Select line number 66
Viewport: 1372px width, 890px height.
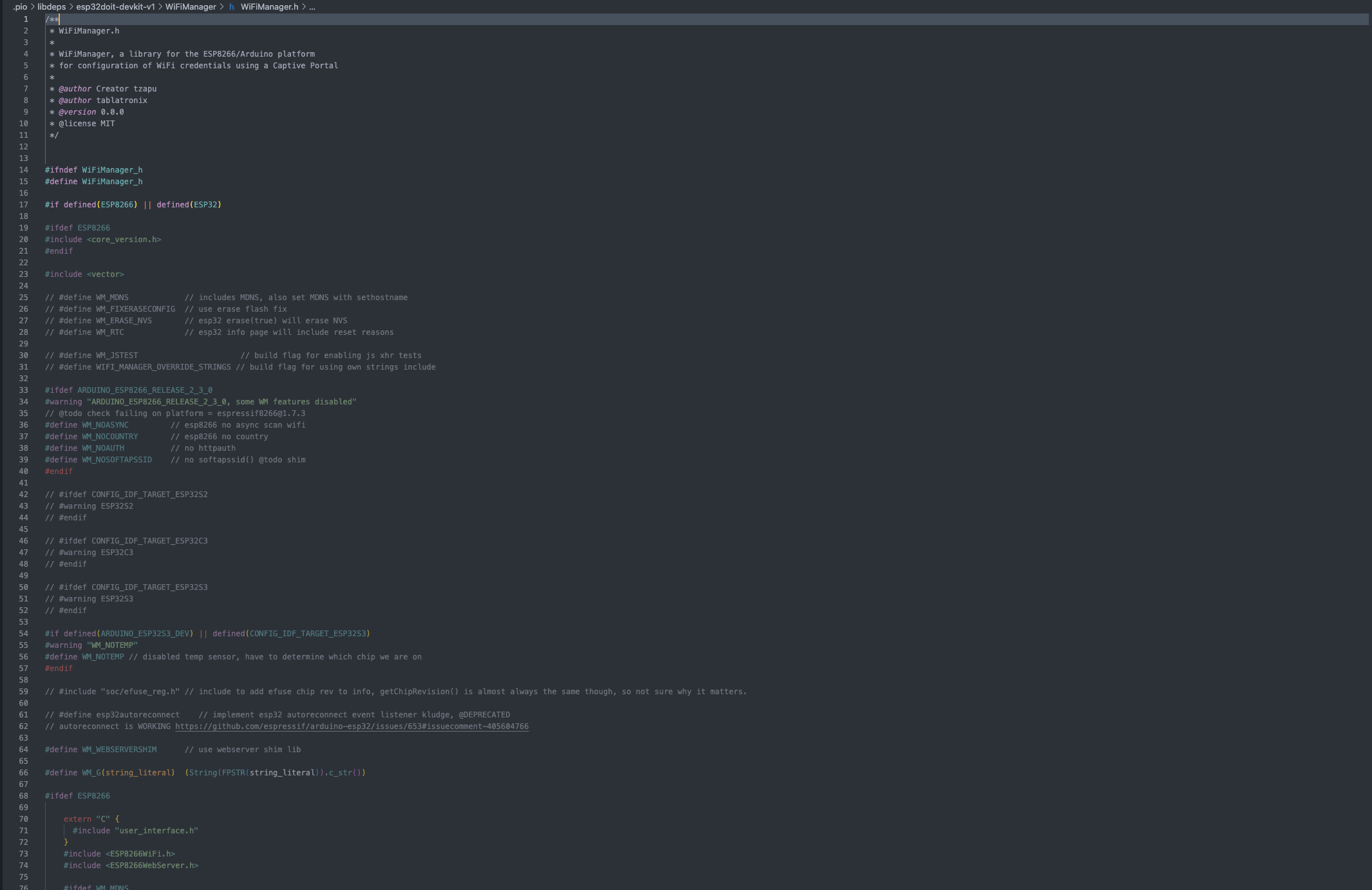pos(24,772)
